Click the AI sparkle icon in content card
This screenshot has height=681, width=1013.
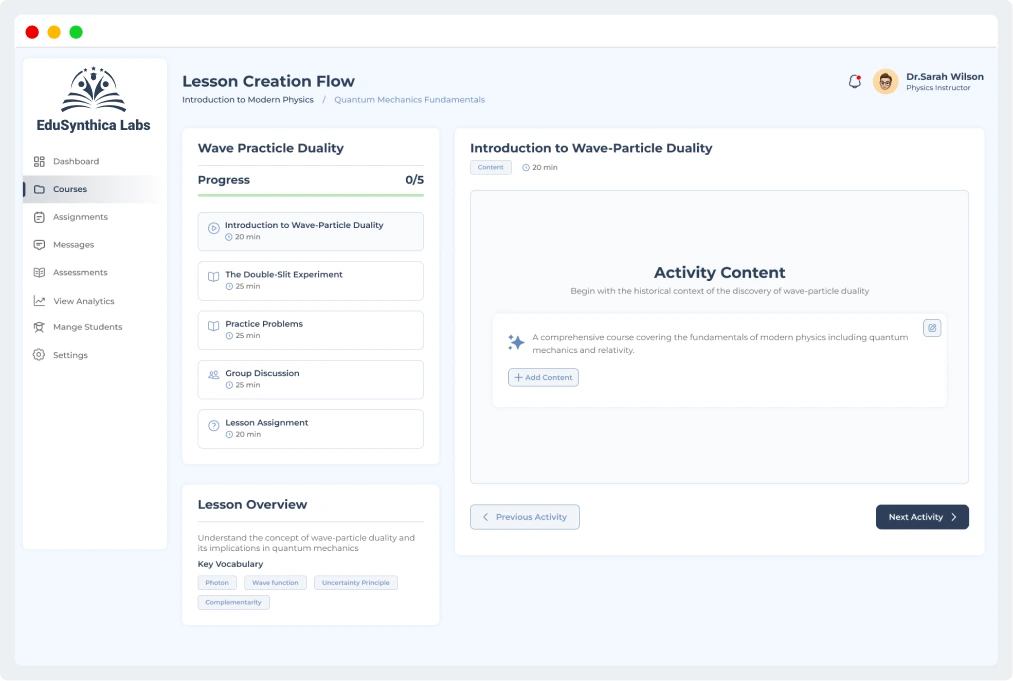click(516, 343)
